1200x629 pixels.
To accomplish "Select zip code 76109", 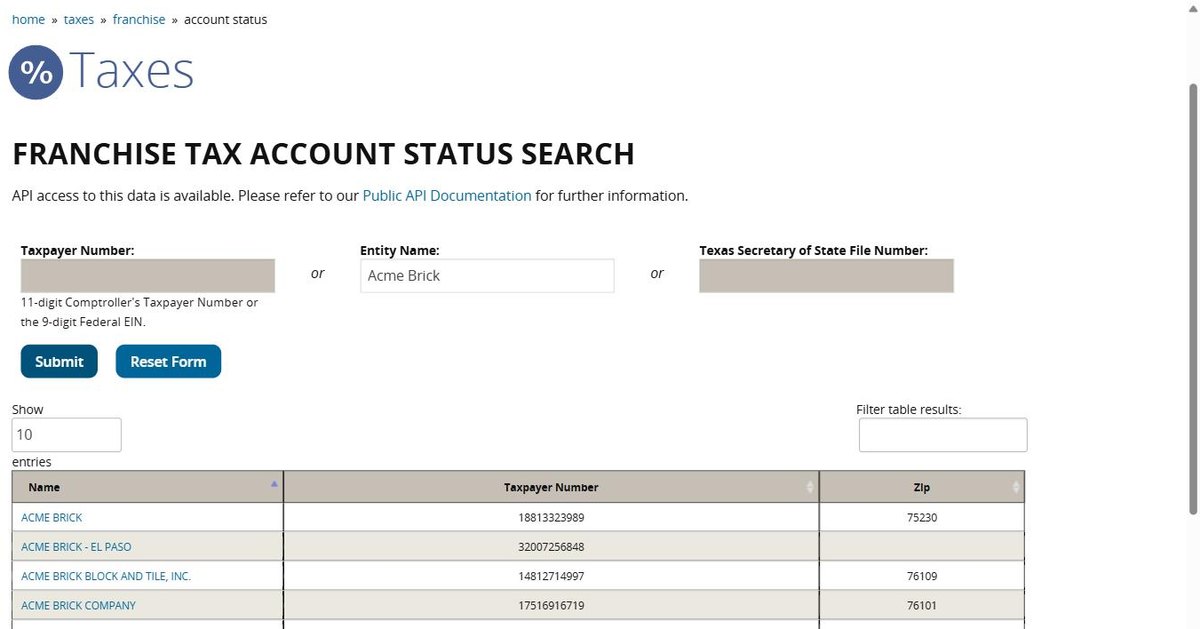I will tap(922, 576).
